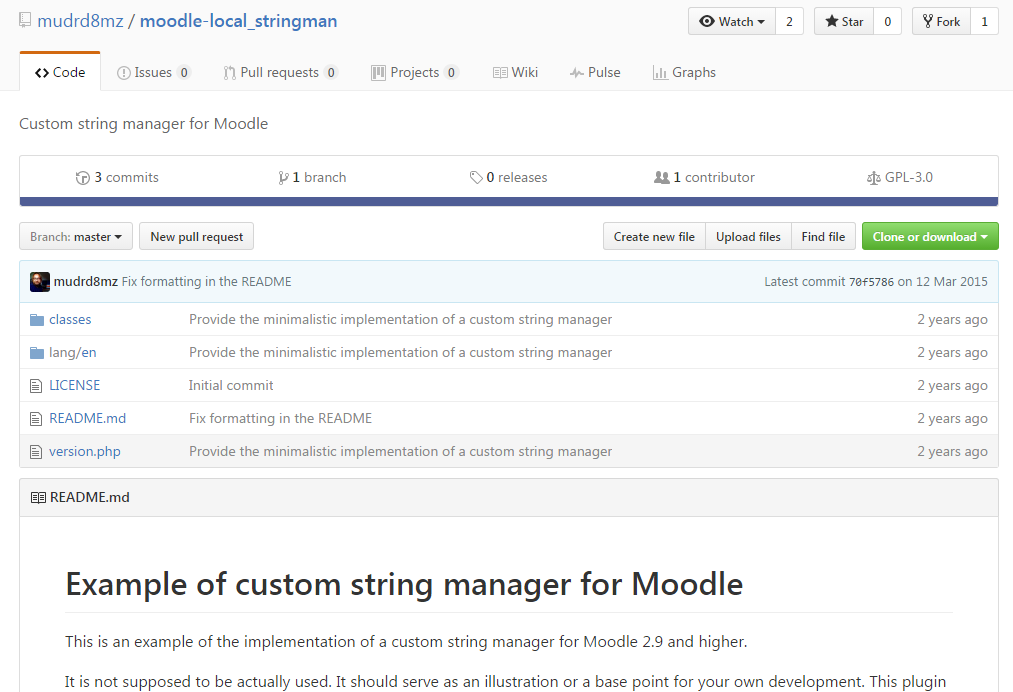Click the New pull request button

point(196,236)
